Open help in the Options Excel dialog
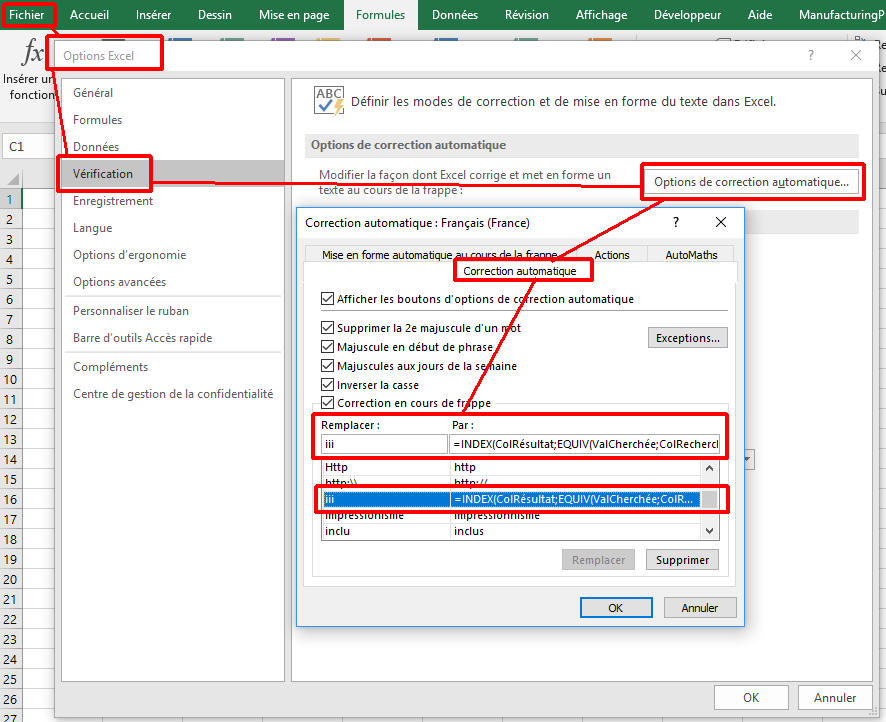This screenshot has width=886, height=722. coord(811,55)
